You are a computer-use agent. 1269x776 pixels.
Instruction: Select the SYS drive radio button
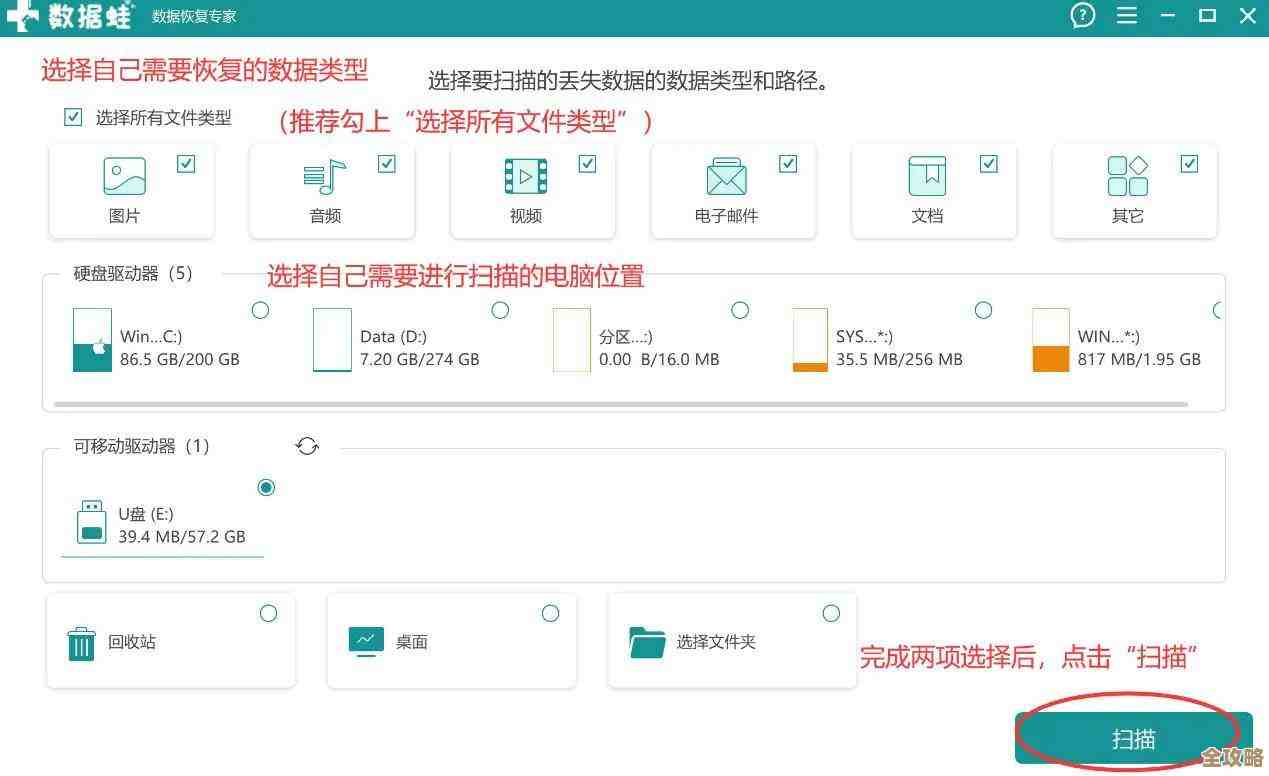pos(983,310)
